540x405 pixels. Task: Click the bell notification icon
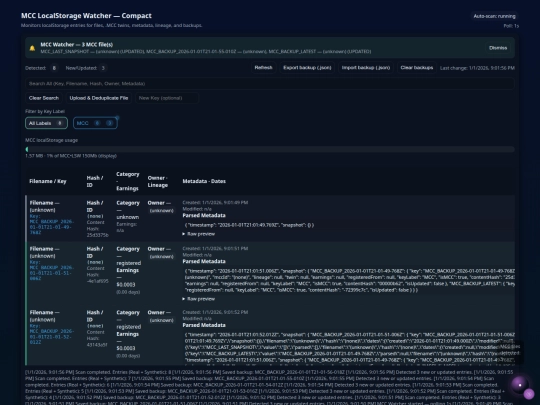point(32,48)
